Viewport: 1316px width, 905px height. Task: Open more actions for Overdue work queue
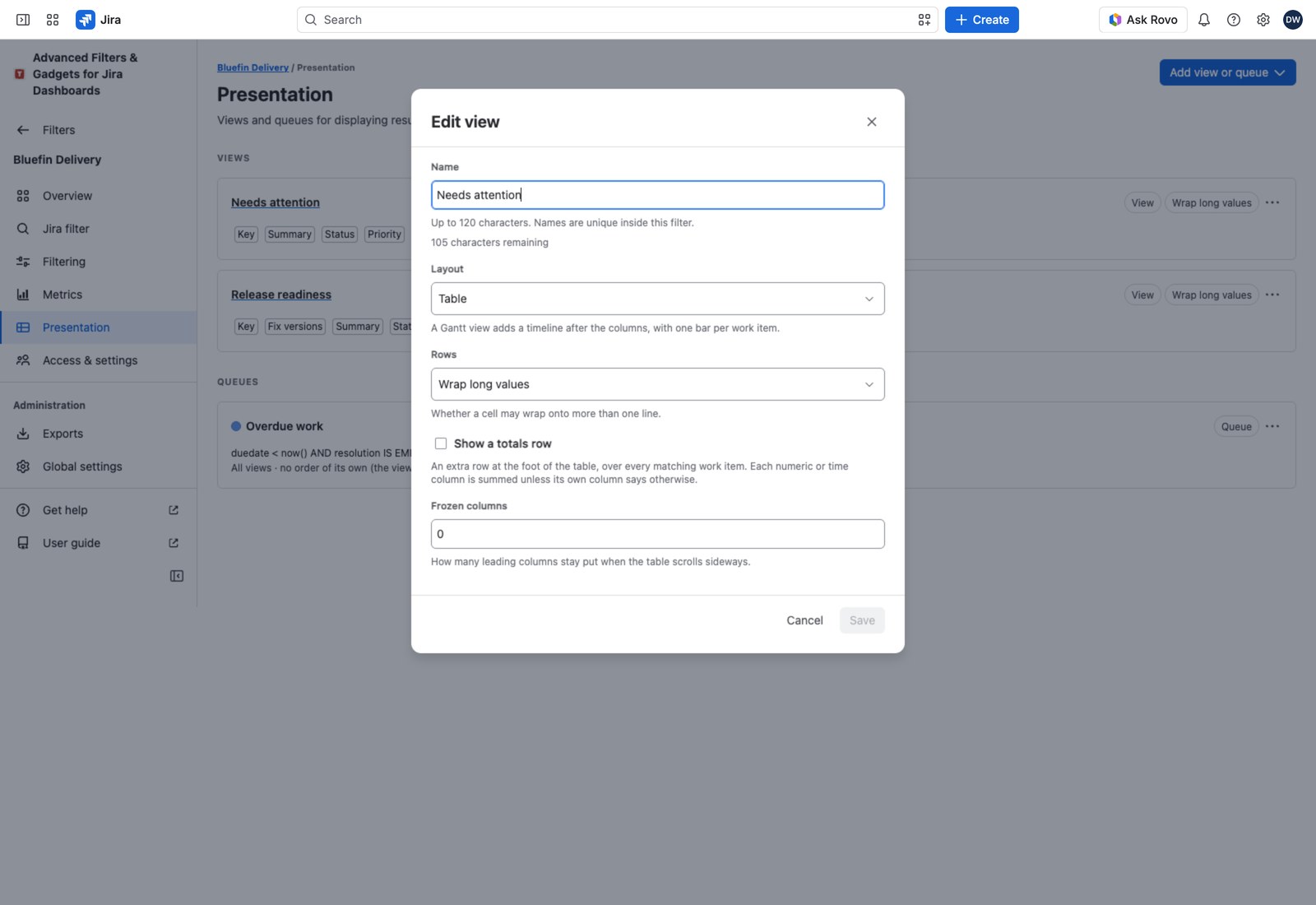click(1272, 426)
